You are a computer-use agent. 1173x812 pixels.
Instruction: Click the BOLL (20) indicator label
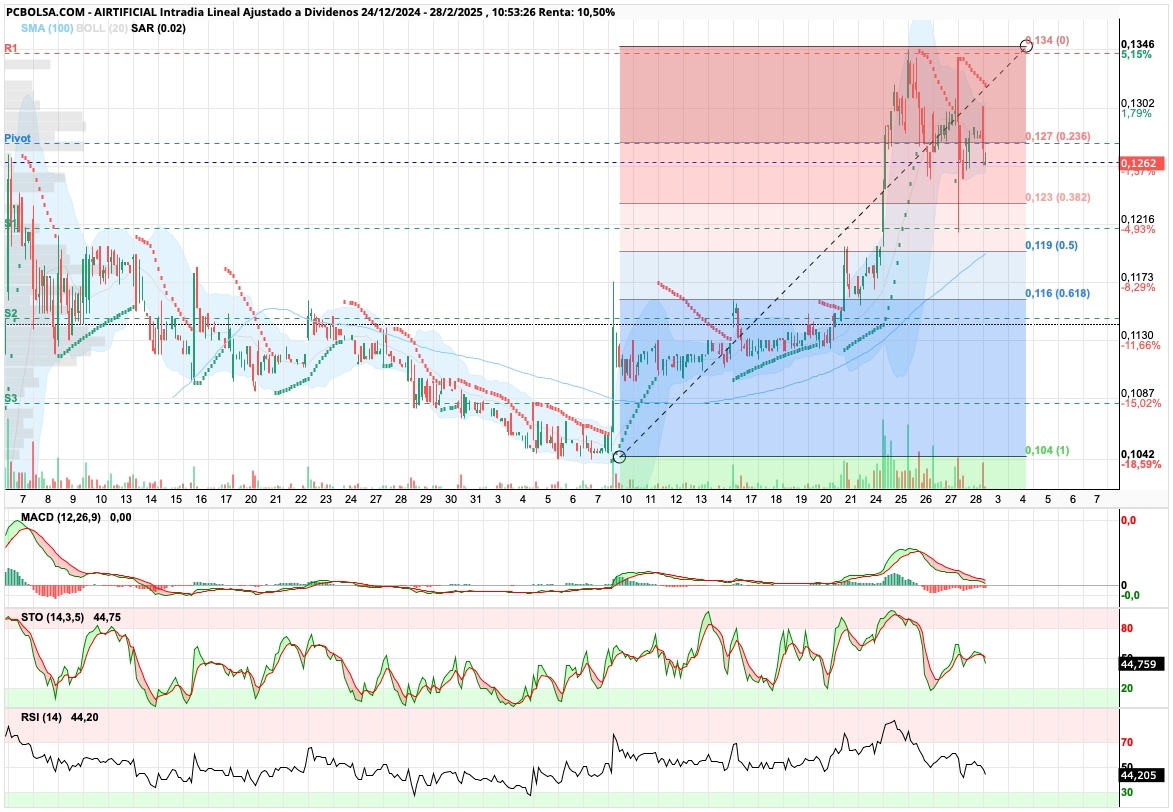[102, 28]
